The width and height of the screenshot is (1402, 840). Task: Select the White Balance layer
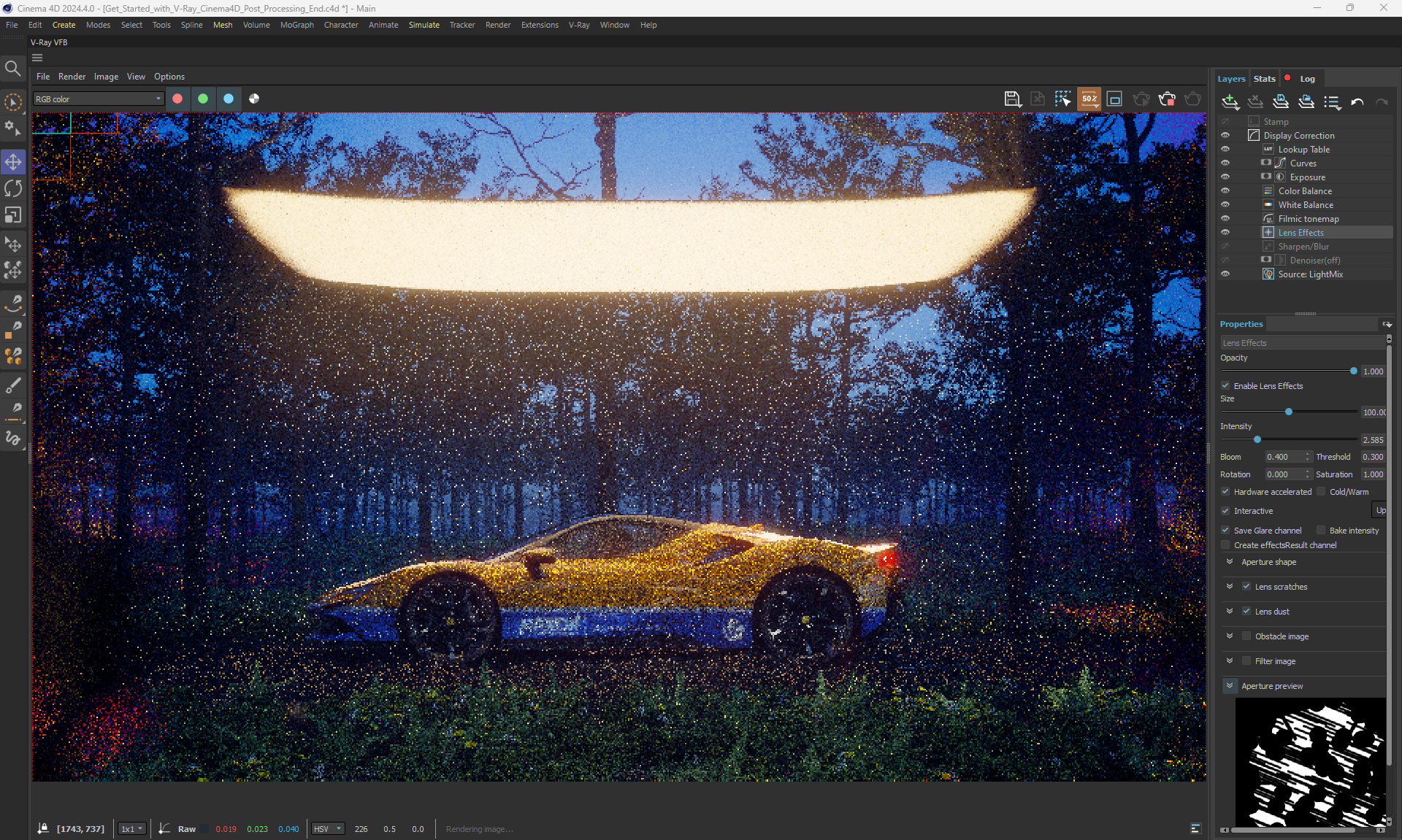1305,205
